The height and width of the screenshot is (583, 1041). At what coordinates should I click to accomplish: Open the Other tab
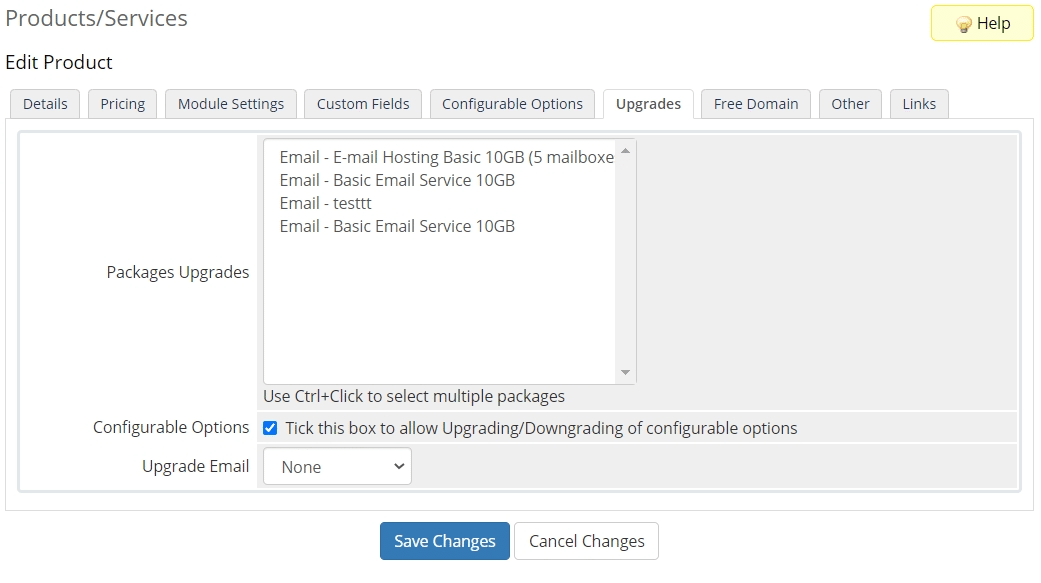[850, 104]
